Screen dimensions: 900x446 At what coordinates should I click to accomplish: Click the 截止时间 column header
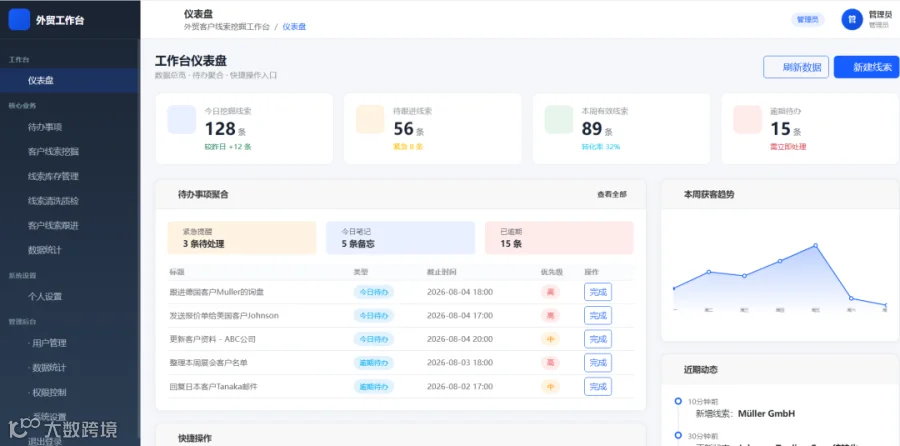pyautogui.click(x=441, y=272)
